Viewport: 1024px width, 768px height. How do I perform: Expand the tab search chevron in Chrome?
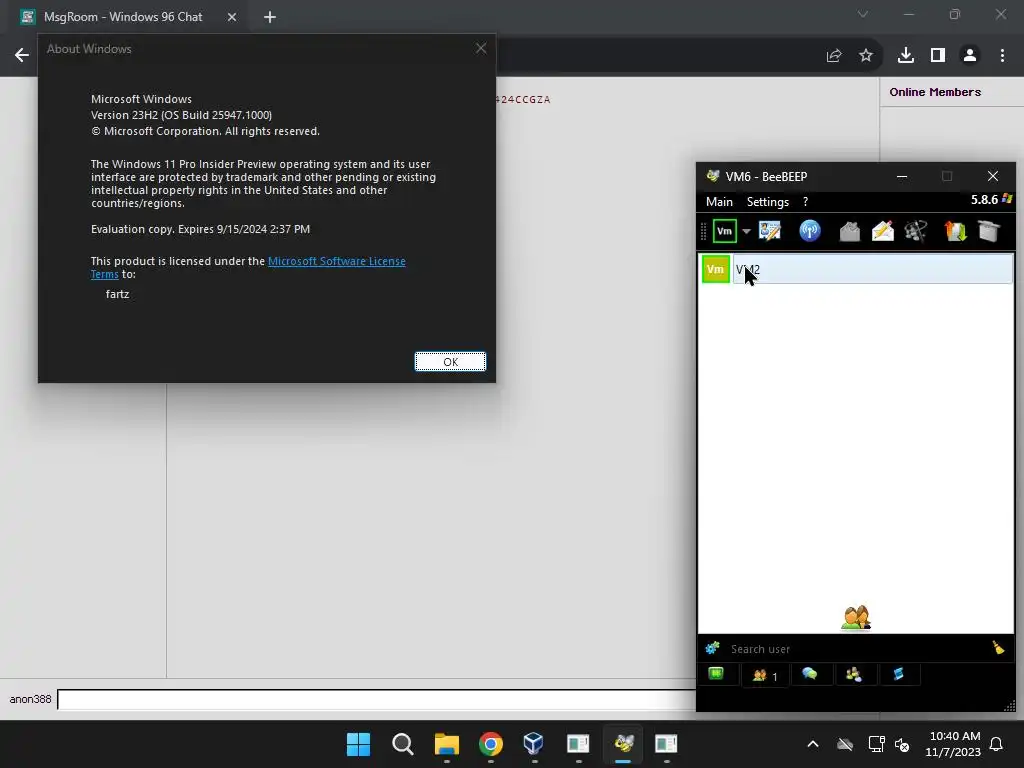pos(863,14)
